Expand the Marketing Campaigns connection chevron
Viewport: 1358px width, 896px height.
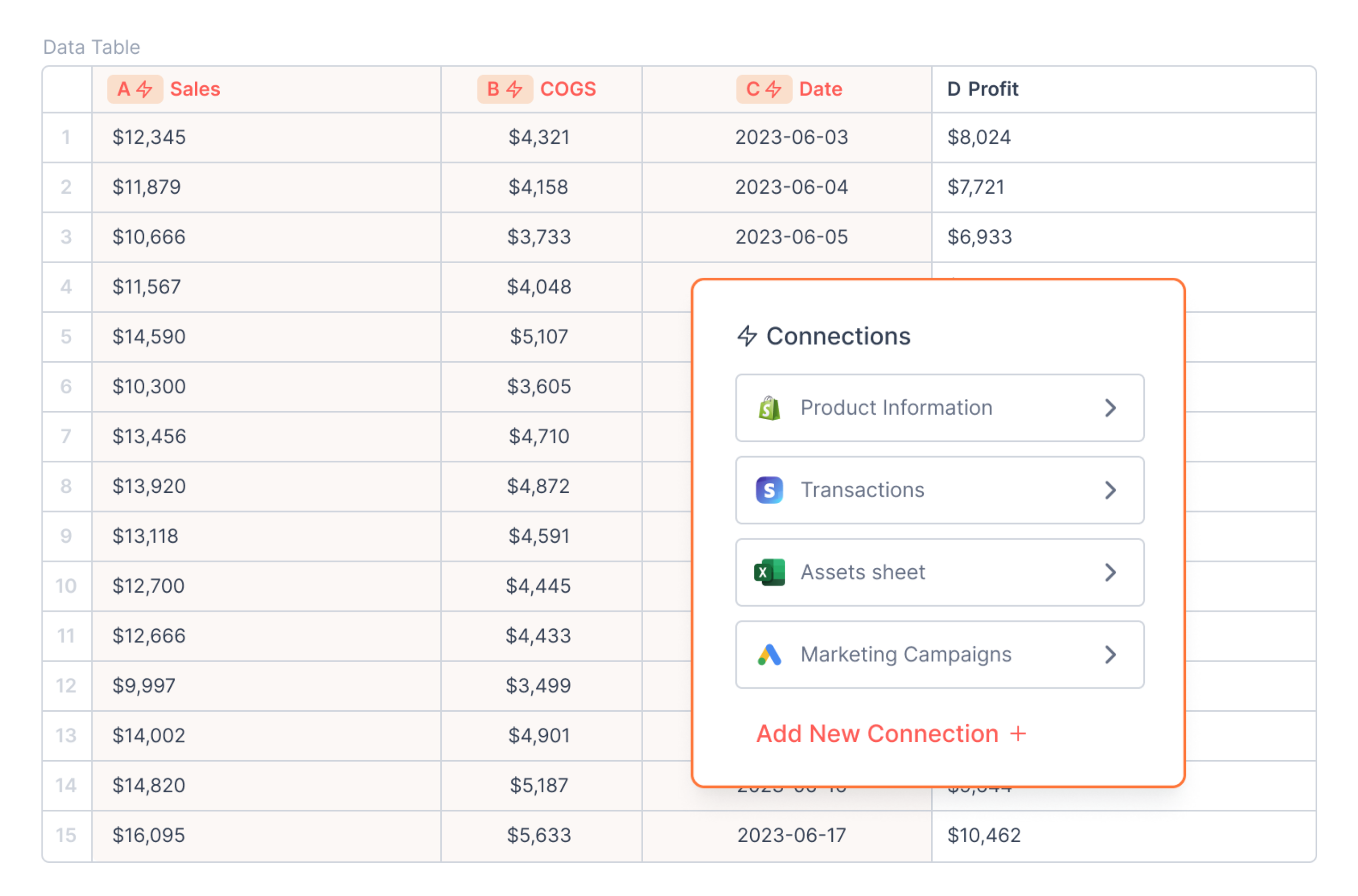click(1110, 655)
